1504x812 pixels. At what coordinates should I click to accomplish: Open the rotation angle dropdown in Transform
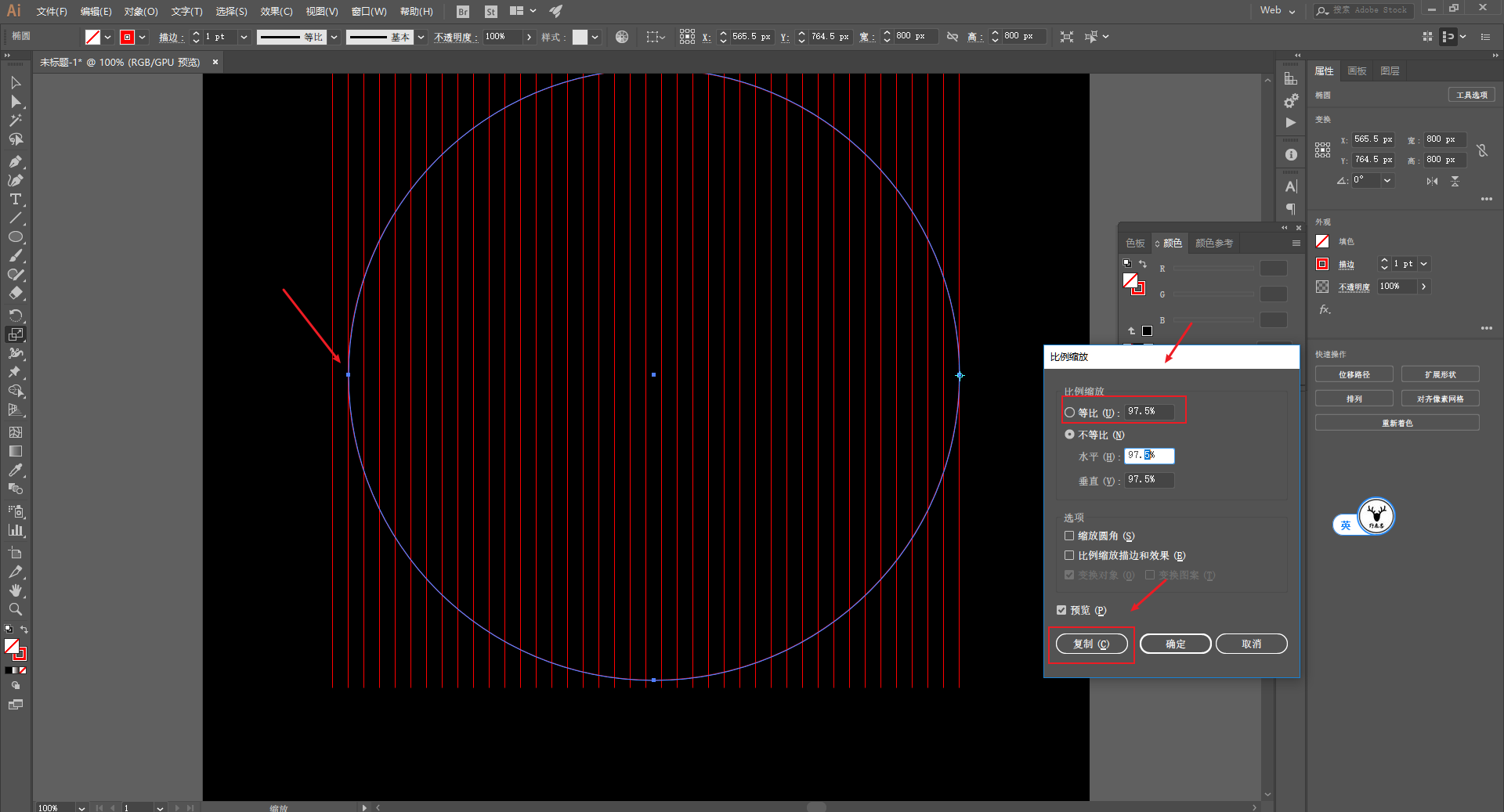[x=1387, y=180]
